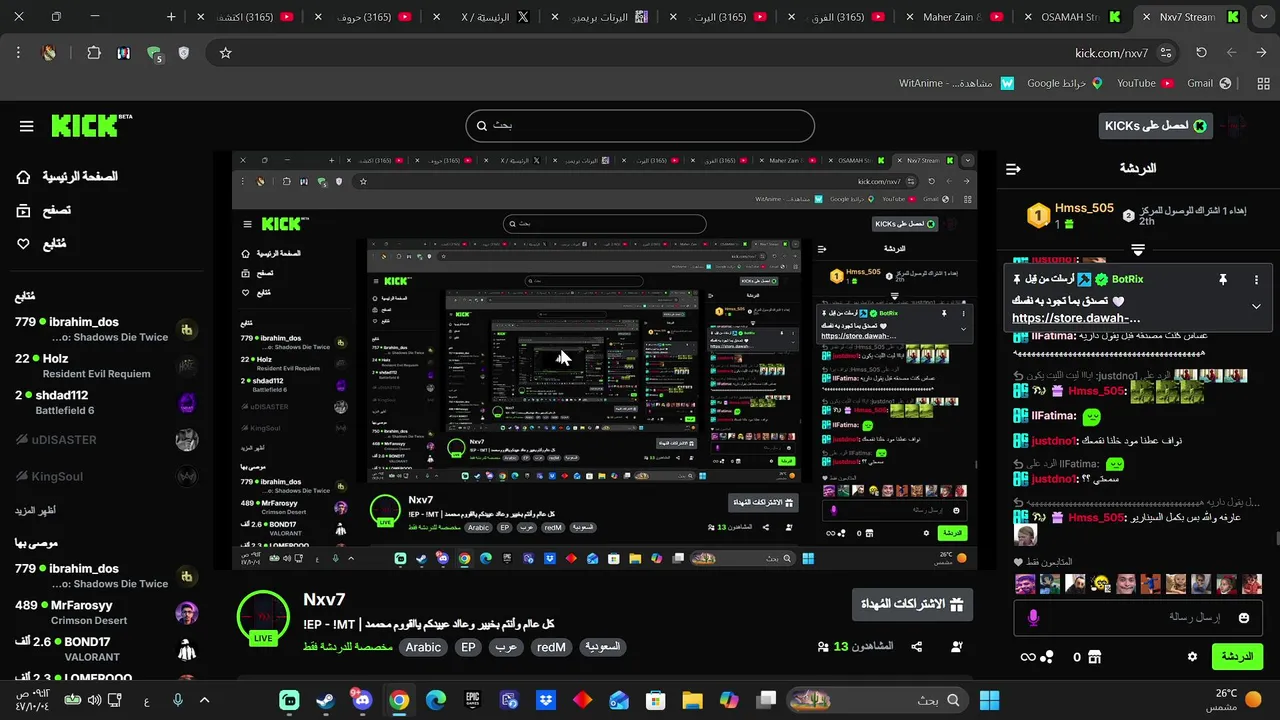The image size is (1280, 720).
Task: Select the EP stream tag
Action: pos(468,647)
